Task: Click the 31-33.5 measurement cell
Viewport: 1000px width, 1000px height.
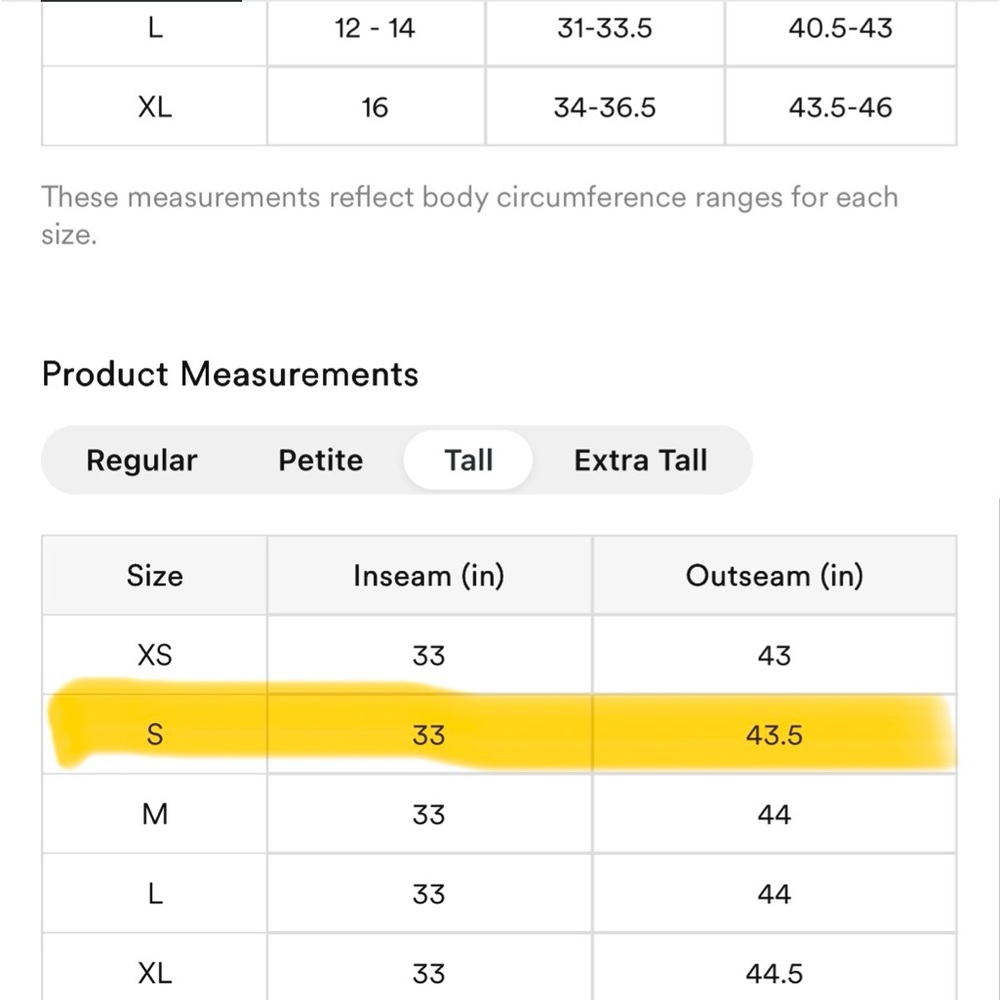Action: click(605, 28)
